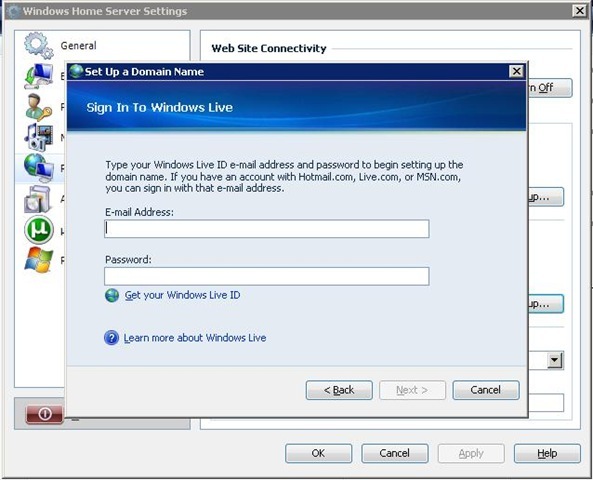Click the globe icon in dialog title bar
The height and width of the screenshot is (480, 593).
click(x=76, y=71)
